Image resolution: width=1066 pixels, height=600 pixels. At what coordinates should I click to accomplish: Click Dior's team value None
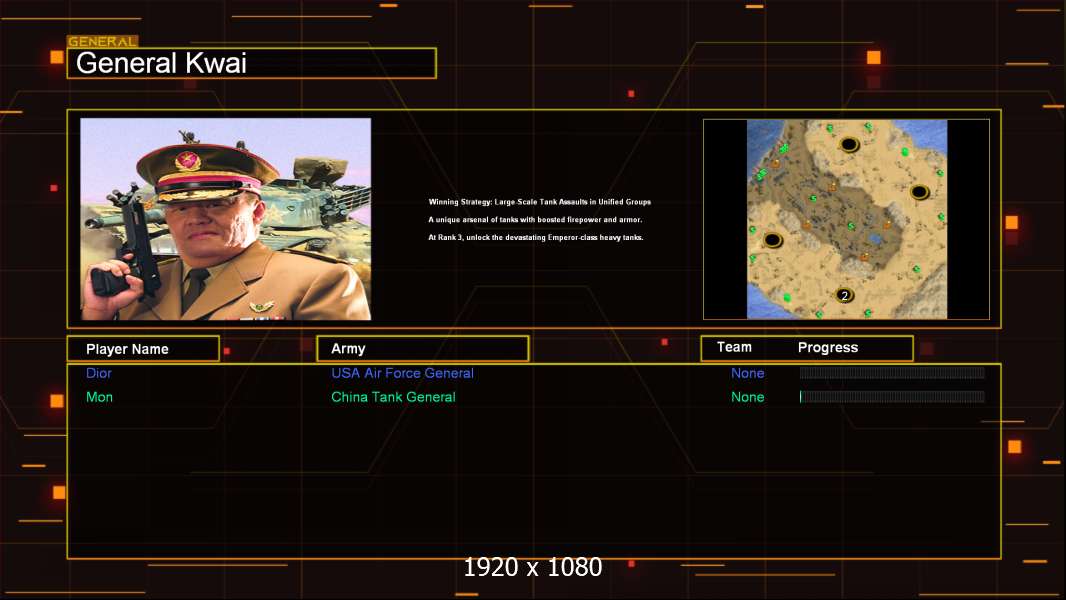[747, 373]
